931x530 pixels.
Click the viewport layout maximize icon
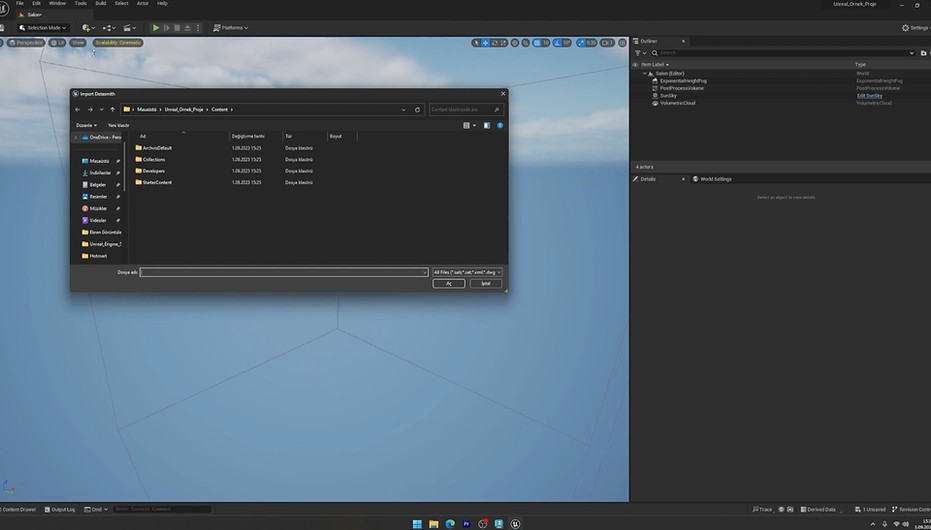point(622,43)
